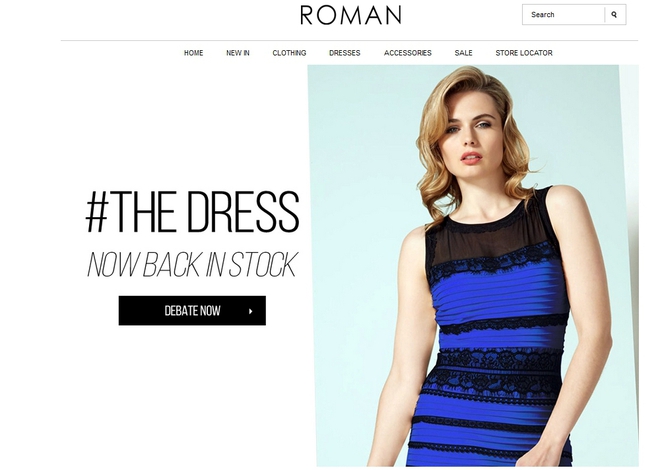Go to New In section
This screenshot has height=470, width=660.
tap(238, 53)
